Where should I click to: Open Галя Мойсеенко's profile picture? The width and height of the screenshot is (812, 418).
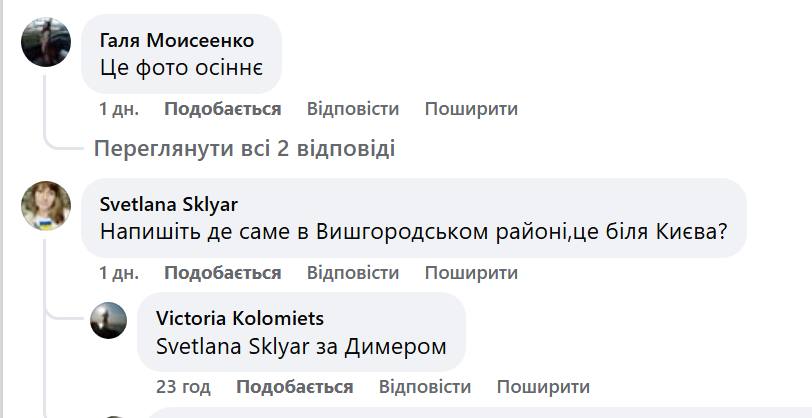(46, 42)
